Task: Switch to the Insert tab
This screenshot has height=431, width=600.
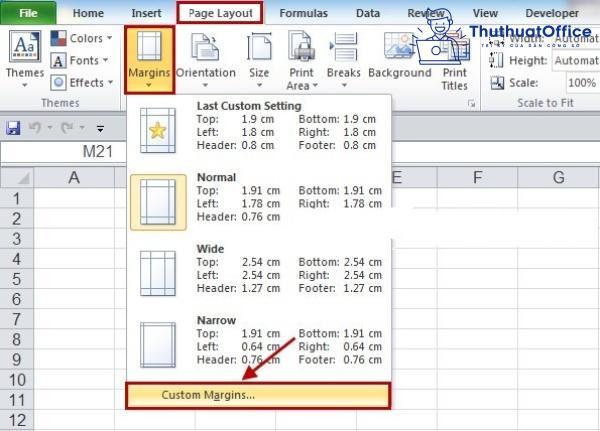Action: (146, 13)
